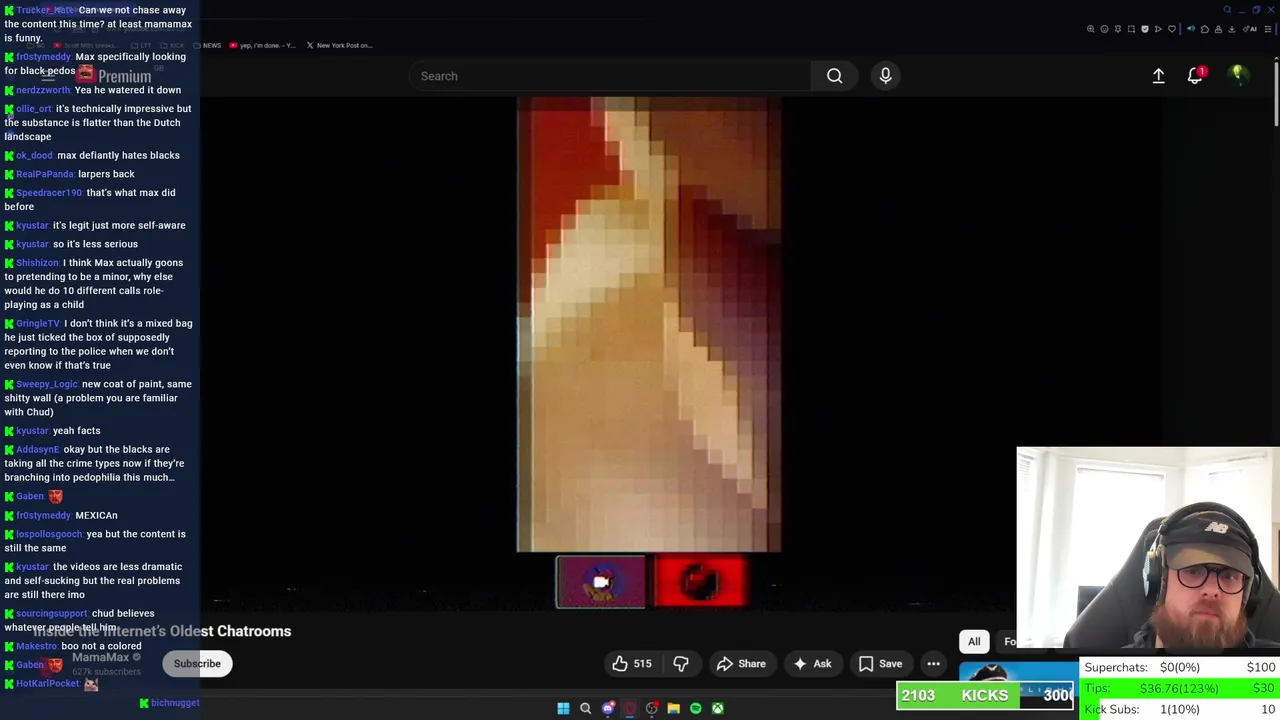The height and width of the screenshot is (720, 1280).
Task: Open the three-dot more actions menu
Action: point(933,663)
